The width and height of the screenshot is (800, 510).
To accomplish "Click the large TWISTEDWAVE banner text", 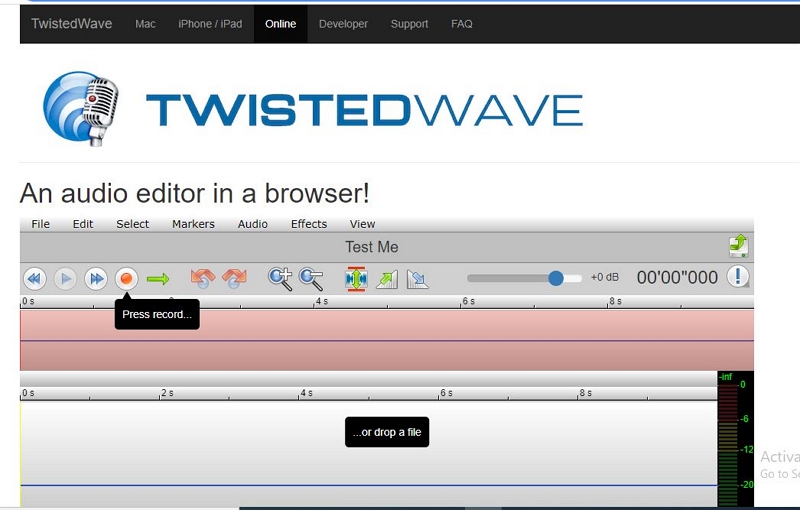I will point(364,110).
